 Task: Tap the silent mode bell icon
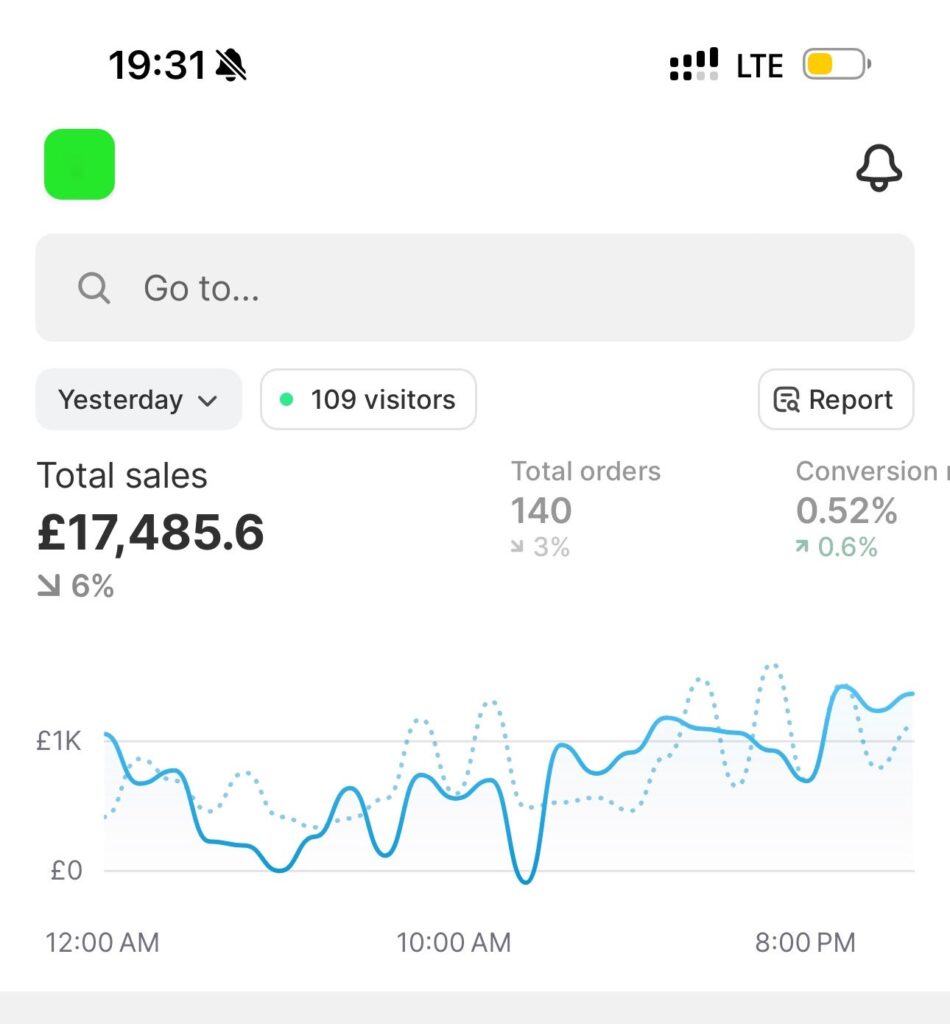coord(231,66)
